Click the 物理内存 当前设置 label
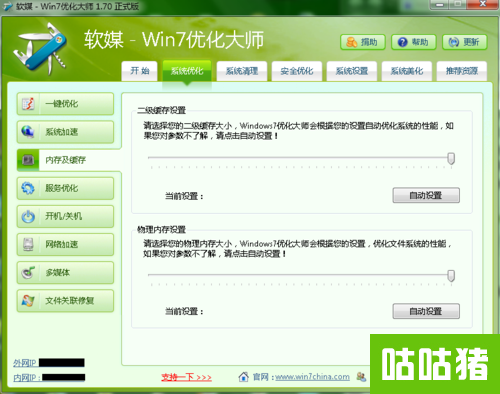This screenshot has width=500, height=394. coord(184,311)
